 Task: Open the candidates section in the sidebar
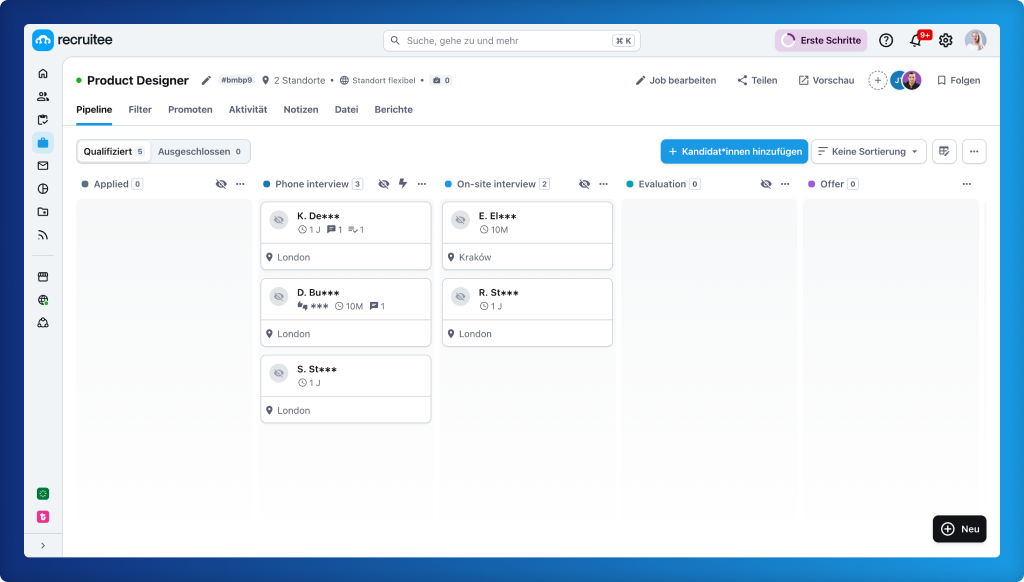click(42, 95)
